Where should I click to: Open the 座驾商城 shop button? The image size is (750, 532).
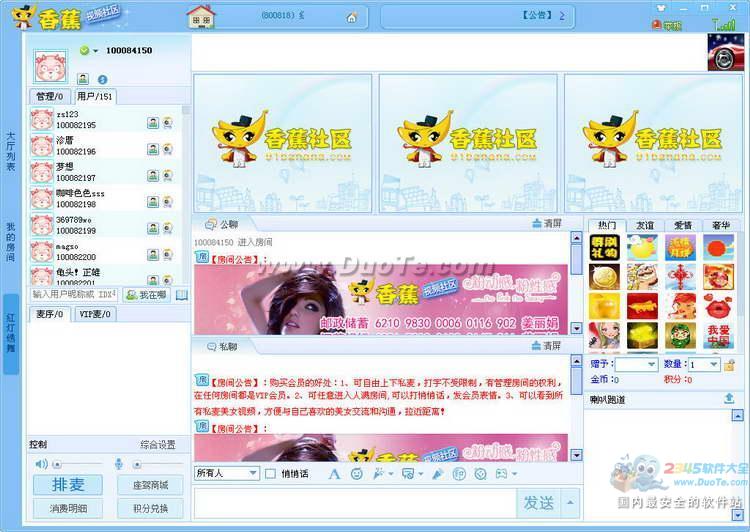click(150, 485)
